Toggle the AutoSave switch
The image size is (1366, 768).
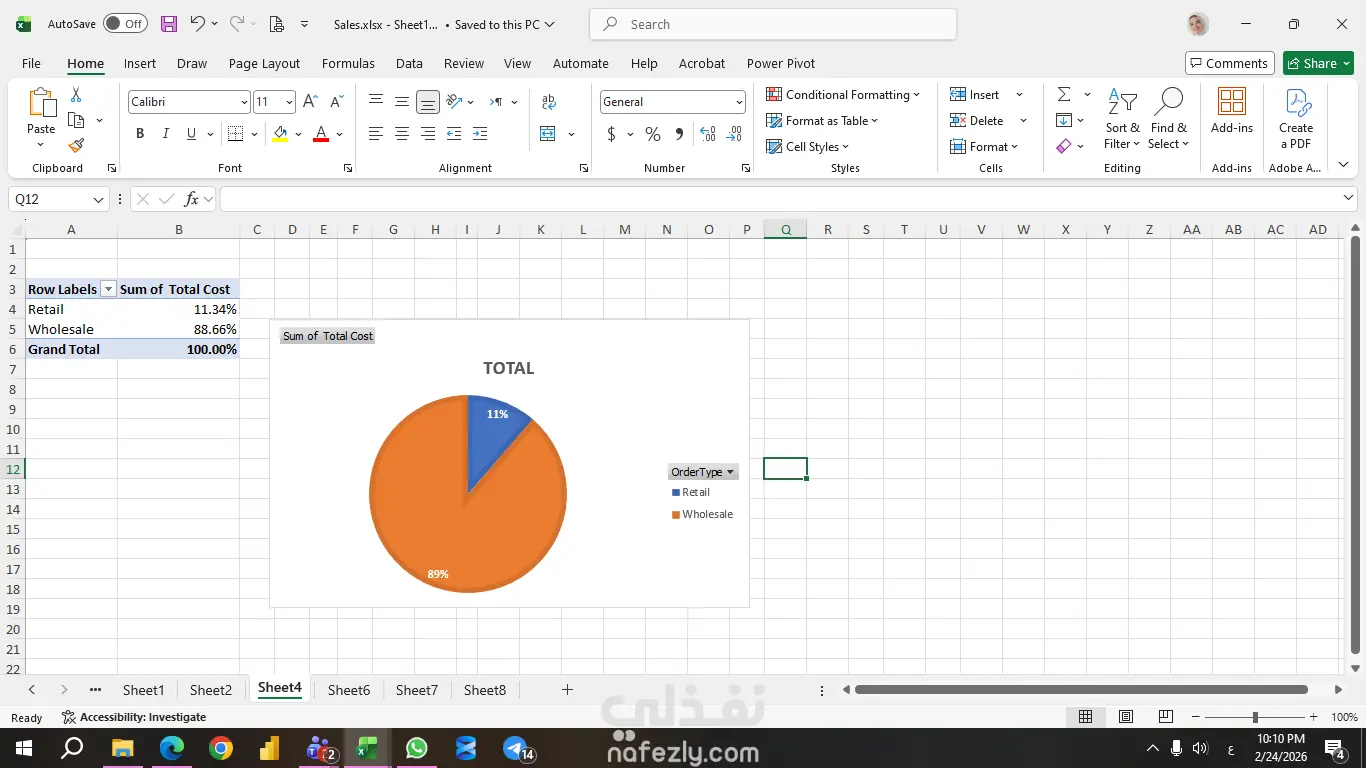(x=125, y=24)
